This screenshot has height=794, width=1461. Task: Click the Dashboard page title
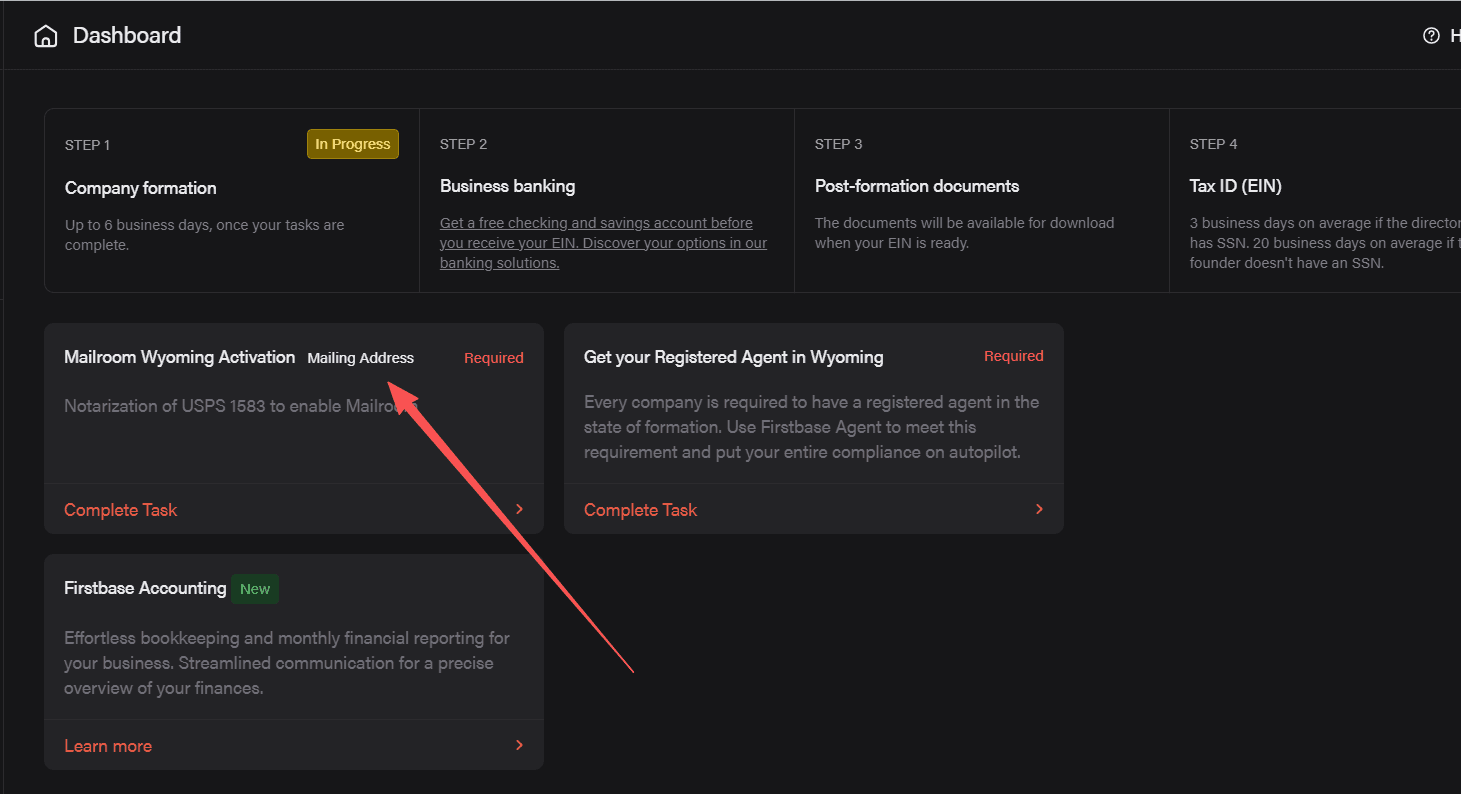click(x=127, y=36)
